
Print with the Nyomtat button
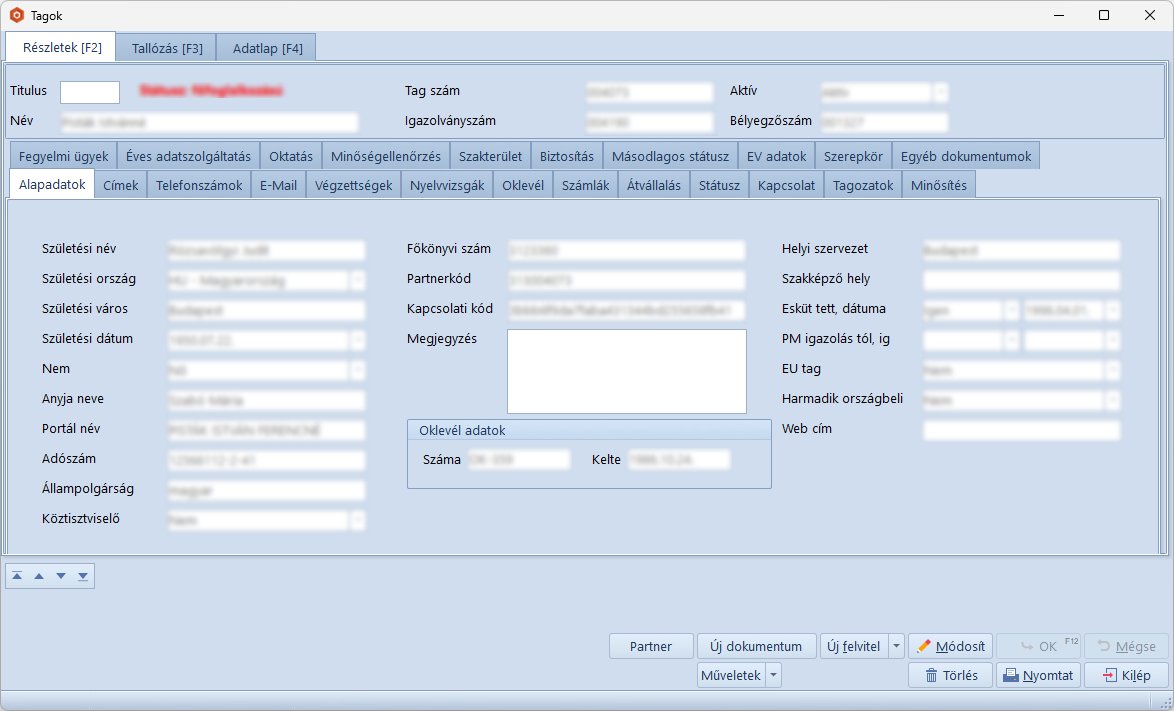coord(1038,675)
